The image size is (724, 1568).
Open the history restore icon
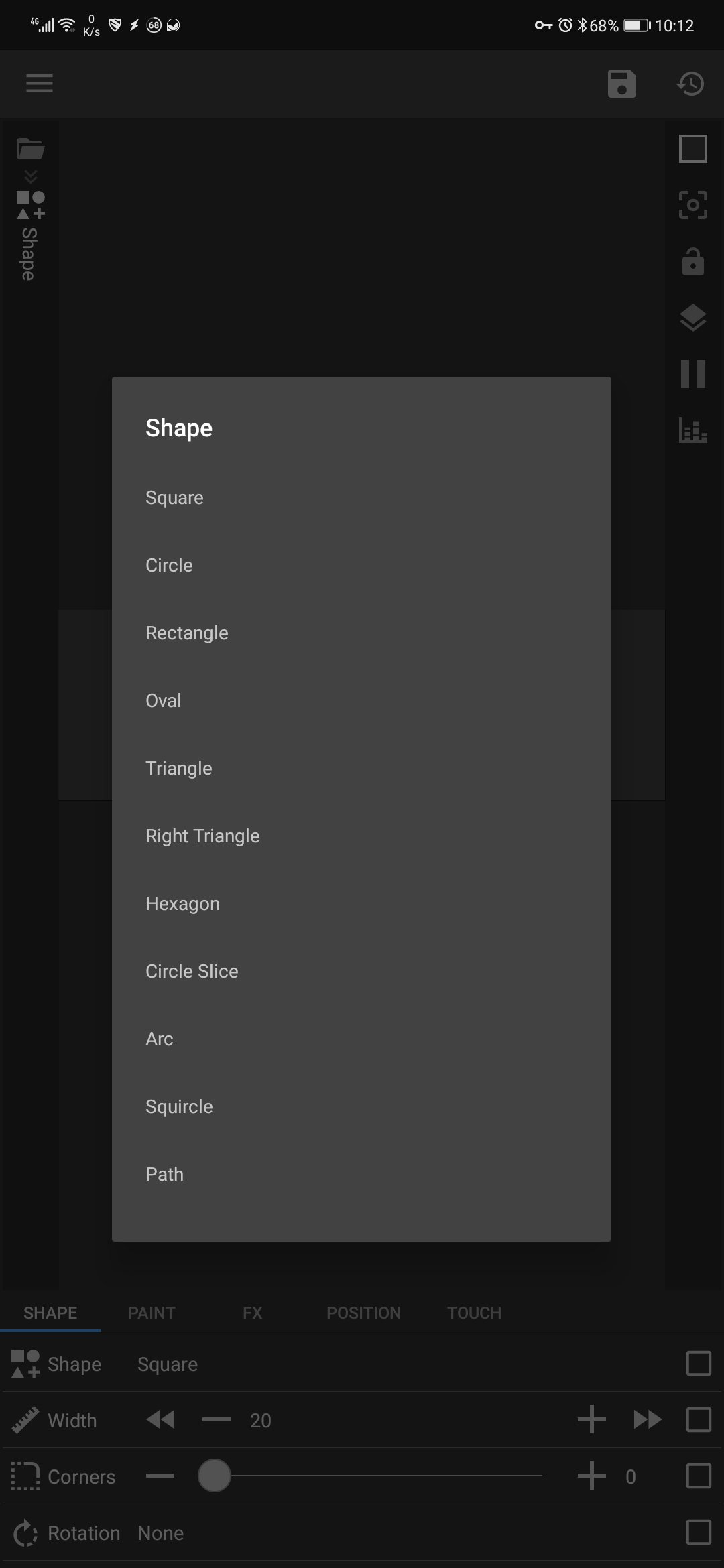coord(690,84)
